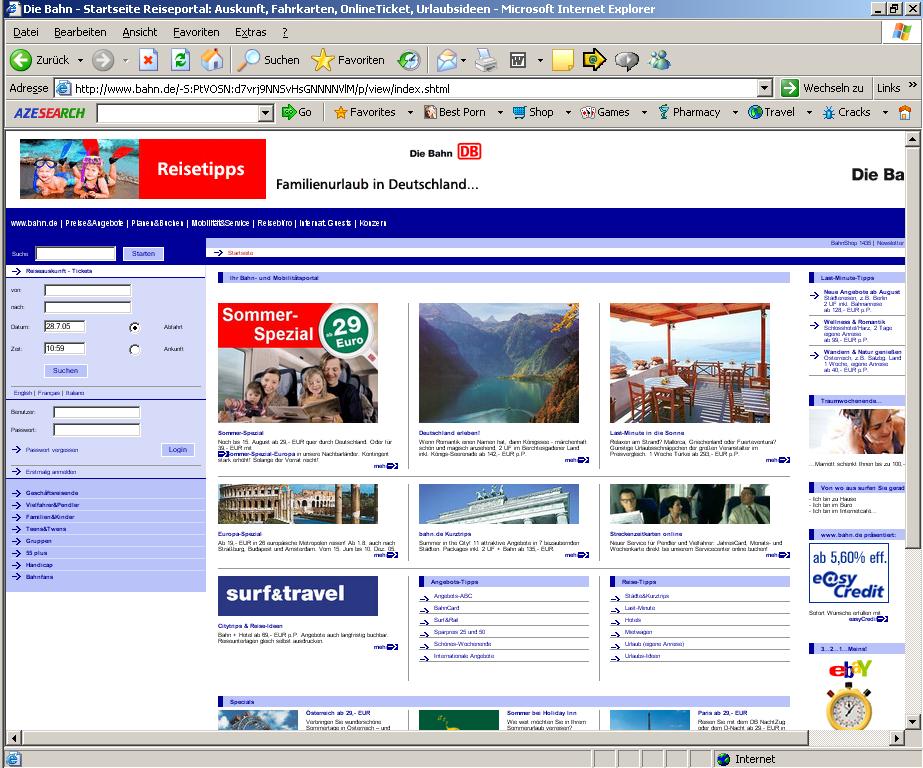The width and height of the screenshot is (923, 768).
Task: Print the page with printer icon
Action: (x=486, y=60)
